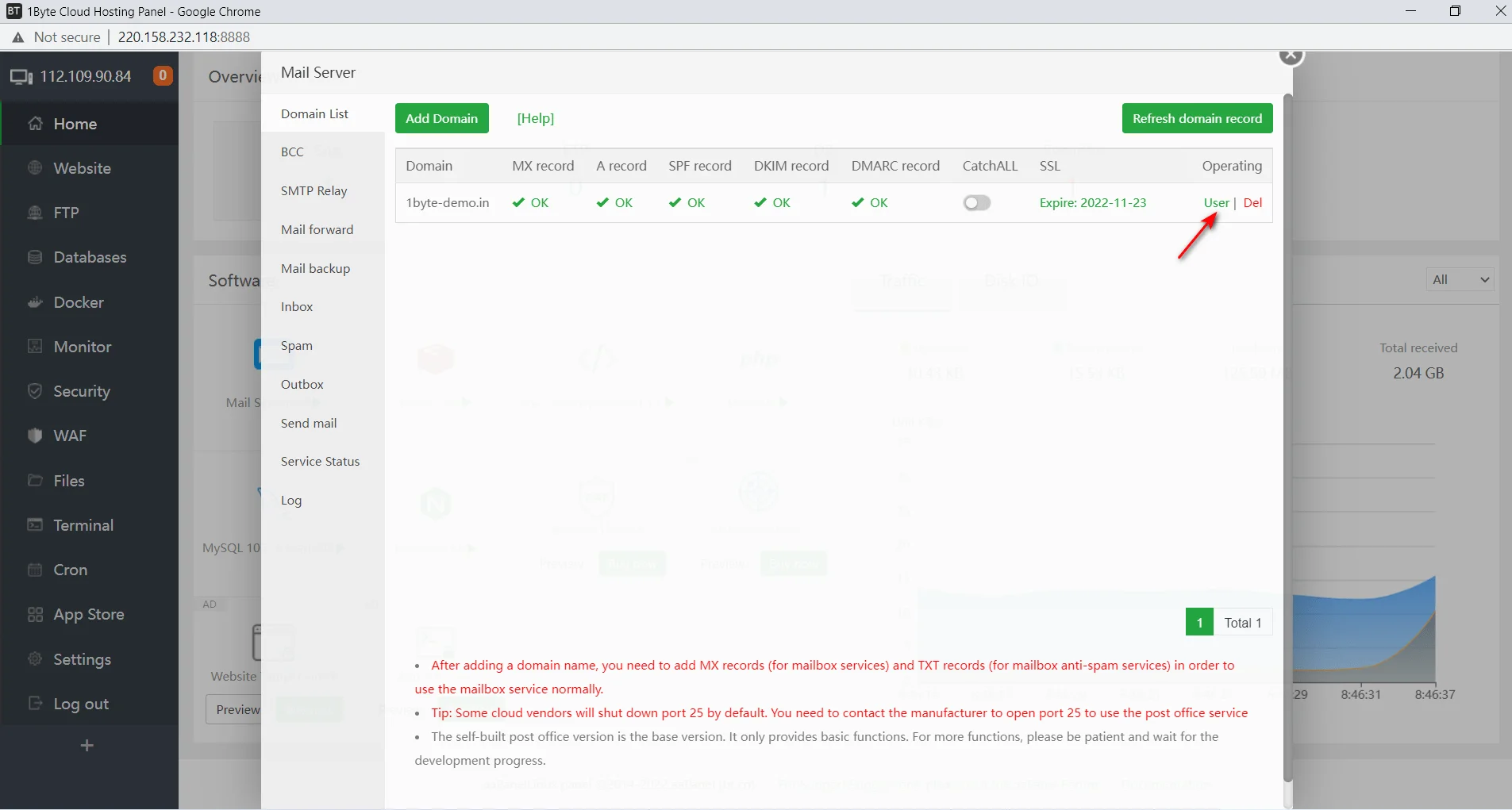
Task: Click the Mail Server dialog scrollbar
Action: (x=1287, y=436)
